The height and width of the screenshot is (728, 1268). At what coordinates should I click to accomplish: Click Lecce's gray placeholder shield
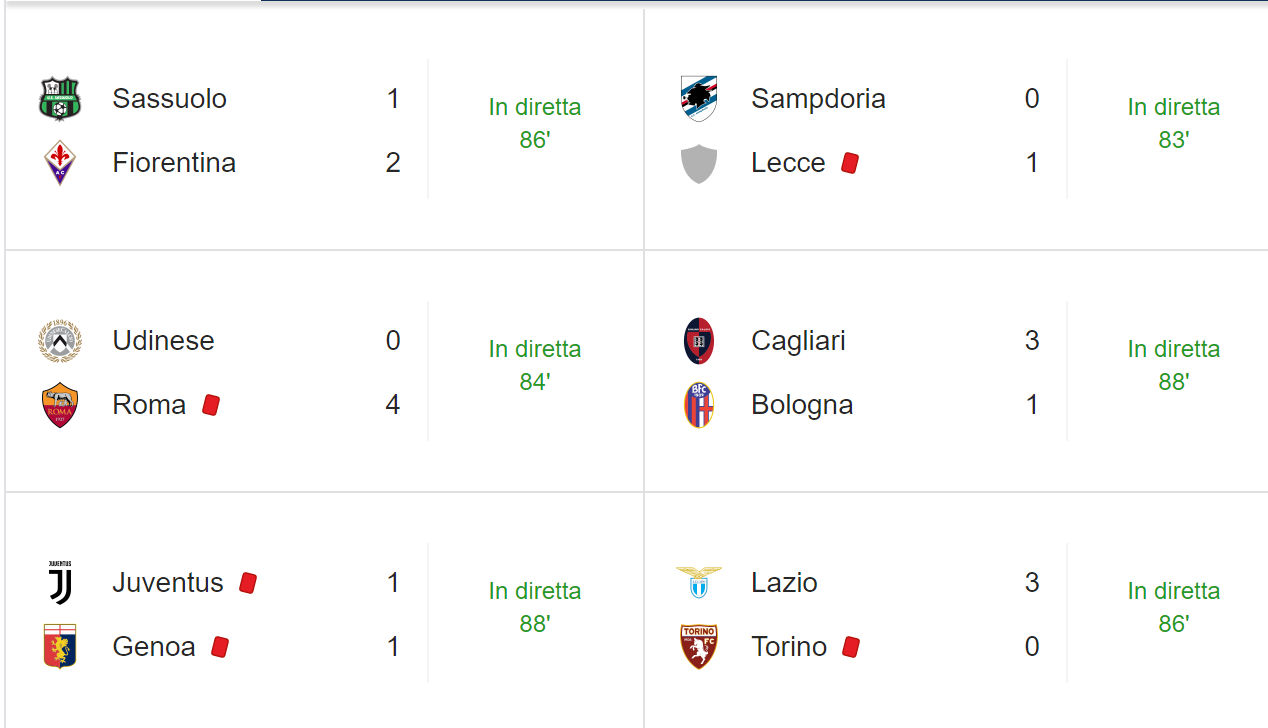coord(699,163)
